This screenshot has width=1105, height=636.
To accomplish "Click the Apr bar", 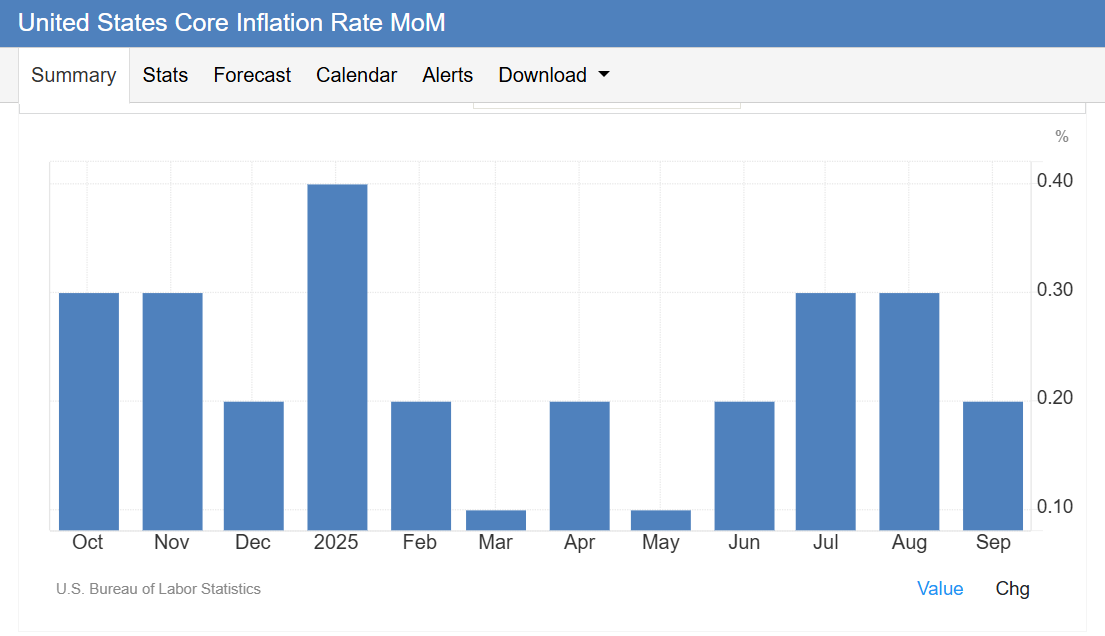I will (x=579, y=465).
